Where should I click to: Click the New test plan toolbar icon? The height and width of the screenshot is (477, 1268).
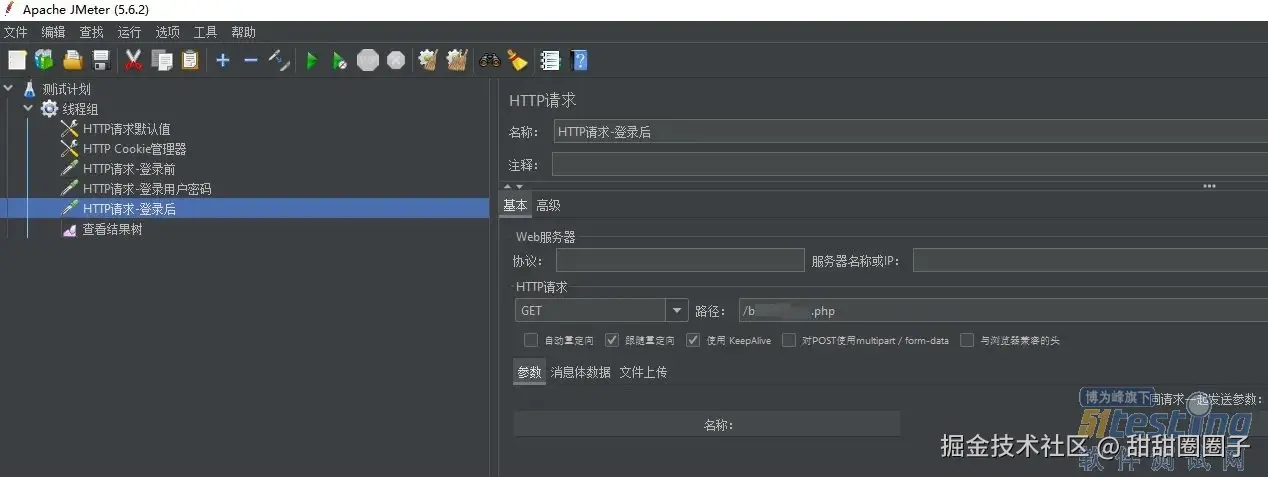tap(16, 60)
